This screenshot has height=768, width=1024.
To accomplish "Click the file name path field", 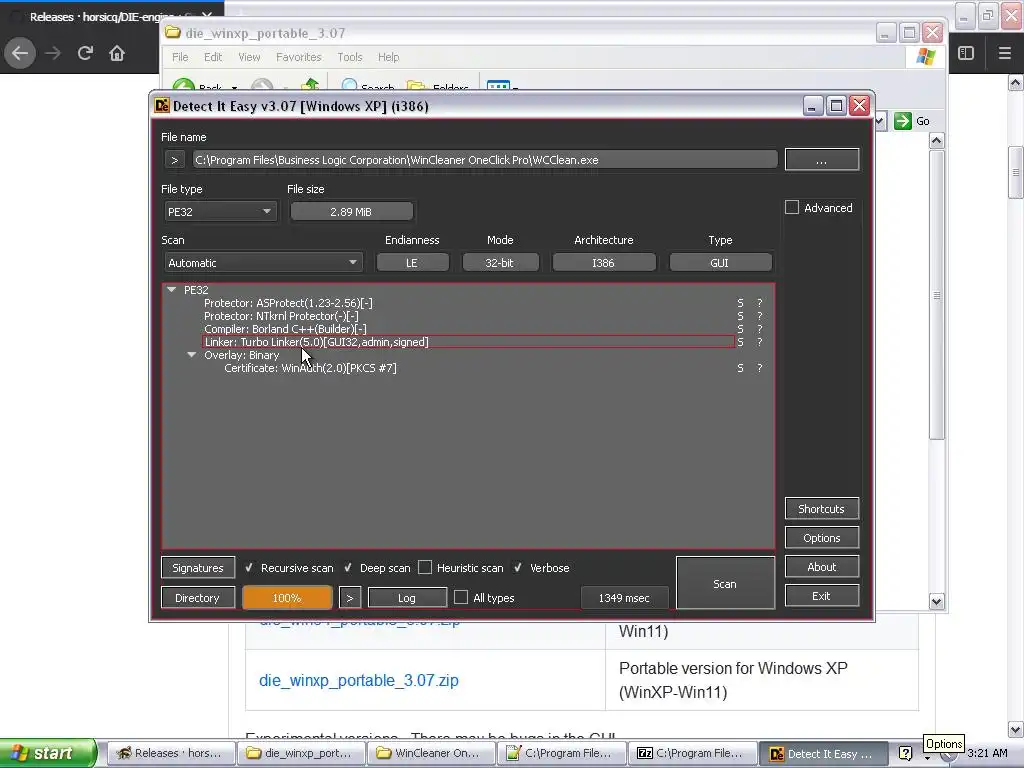I will coord(485,160).
